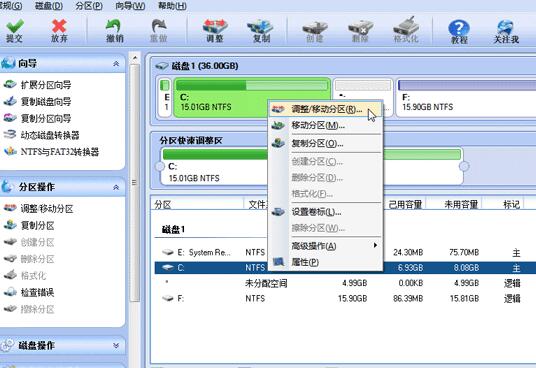The width and height of the screenshot is (536, 368).
Task: Open 扩展分区向导 in the wizard panel
Action: point(46,85)
